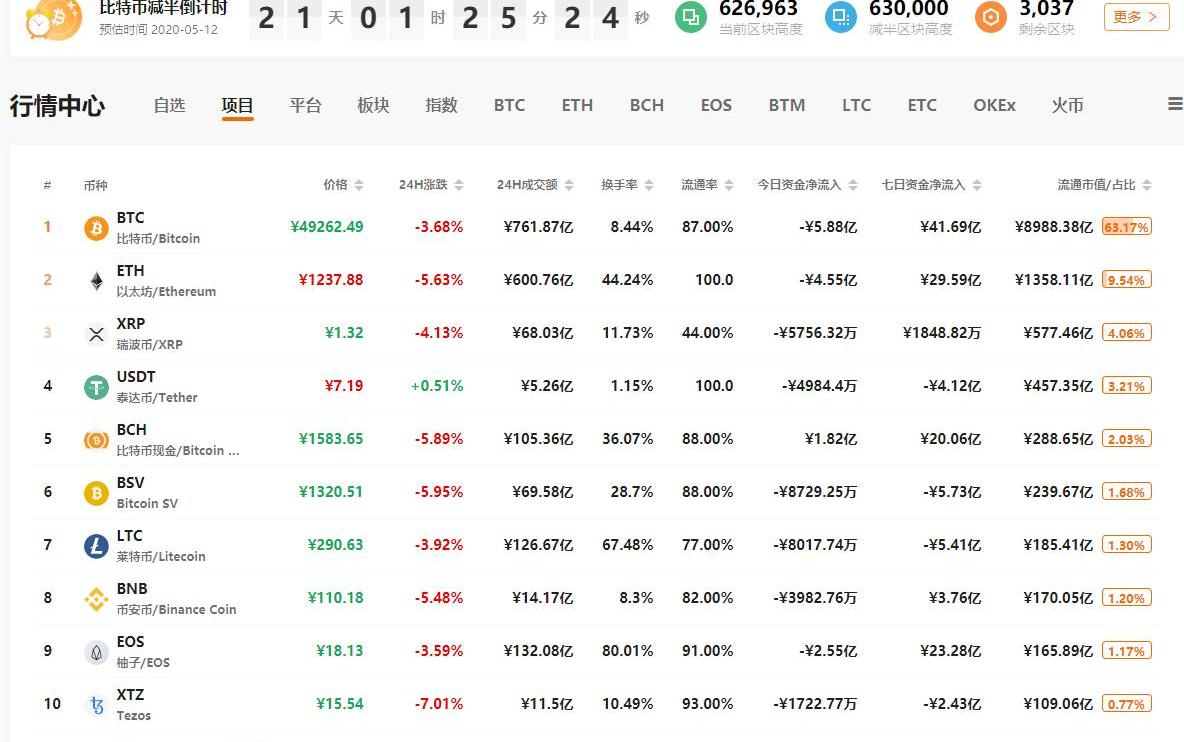The width and height of the screenshot is (1184, 742).
Task: Sort by 换手率 column header
Action: pos(627,185)
